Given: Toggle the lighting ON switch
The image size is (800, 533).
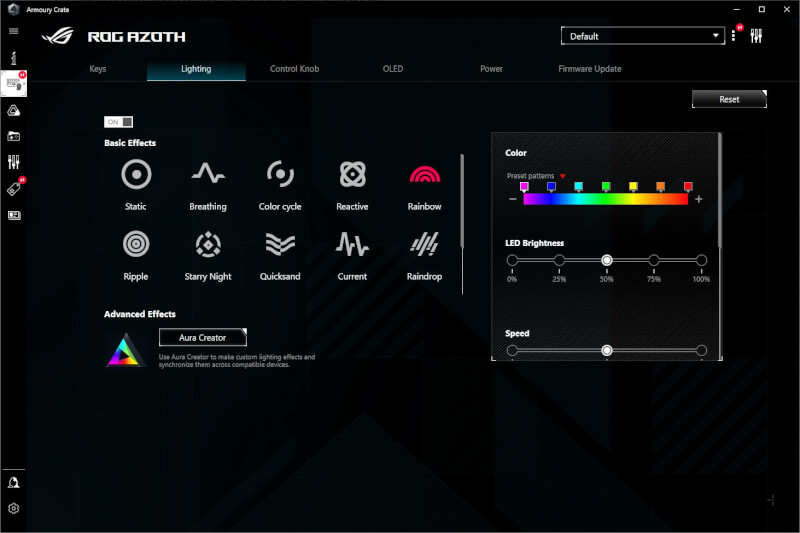Looking at the screenshot, I should (x=118, y=122).
